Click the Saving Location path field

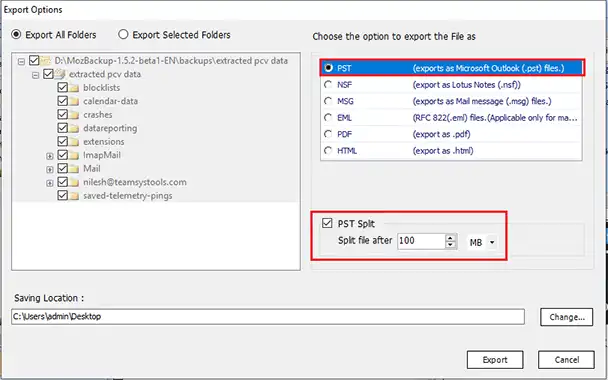(x=268, y=316)
